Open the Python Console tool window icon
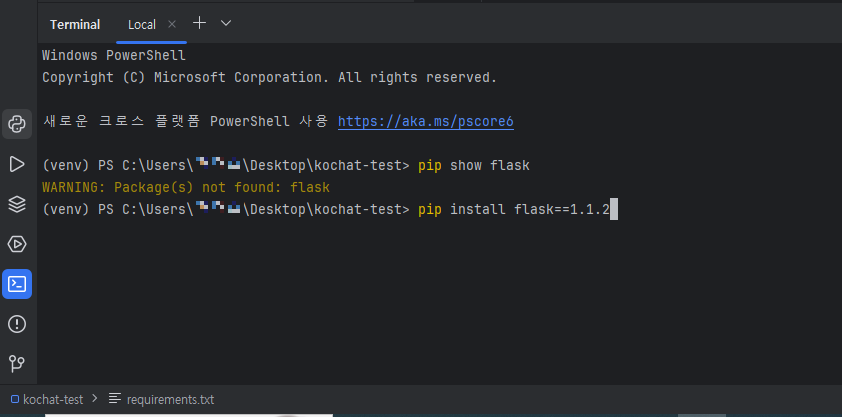 tap(17, 124)
